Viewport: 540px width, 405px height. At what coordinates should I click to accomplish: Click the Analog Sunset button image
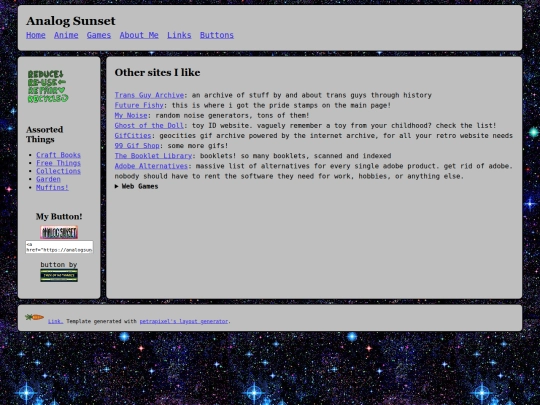pyautogui.click(x=59, y=232)
